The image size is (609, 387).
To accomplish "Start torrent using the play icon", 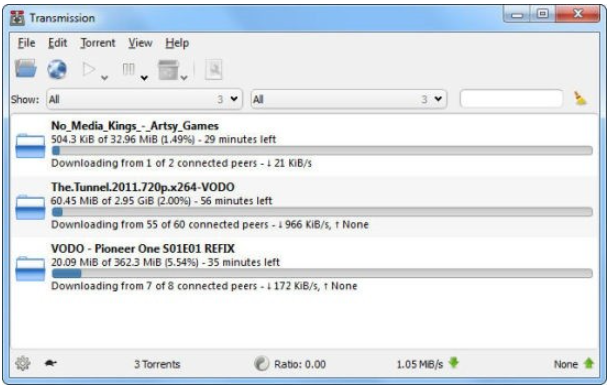I will click(x=89, y=70).
